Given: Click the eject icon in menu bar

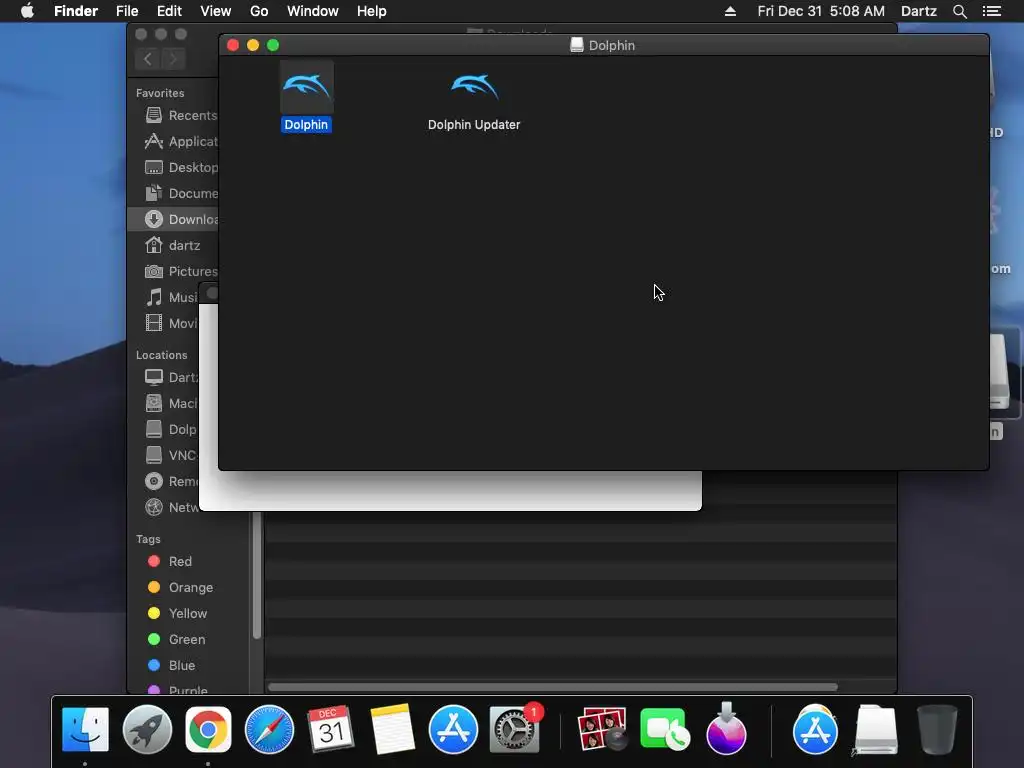Looking at the screenshot, I should 730,11.
